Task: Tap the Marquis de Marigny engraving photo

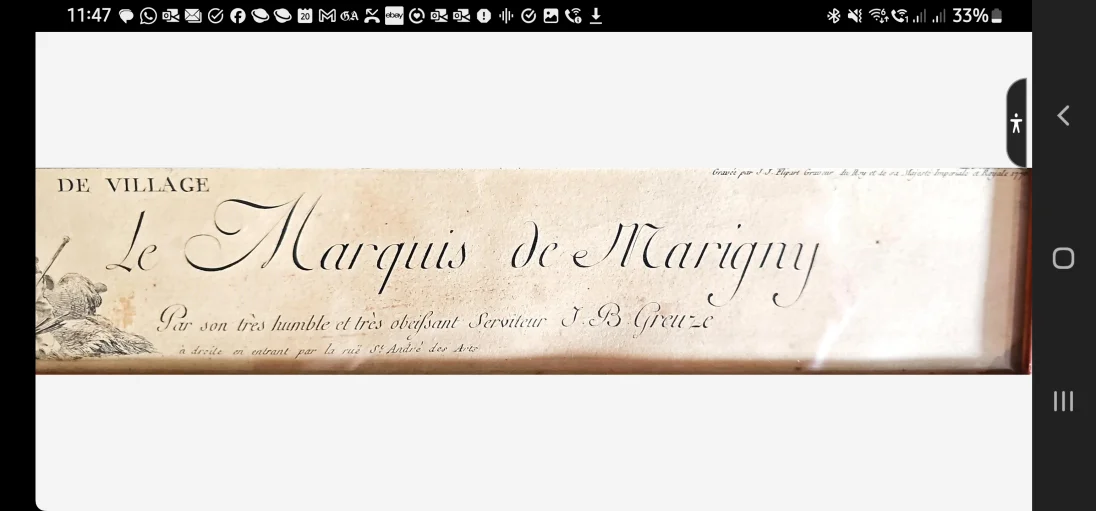Action: coord(532,271)
